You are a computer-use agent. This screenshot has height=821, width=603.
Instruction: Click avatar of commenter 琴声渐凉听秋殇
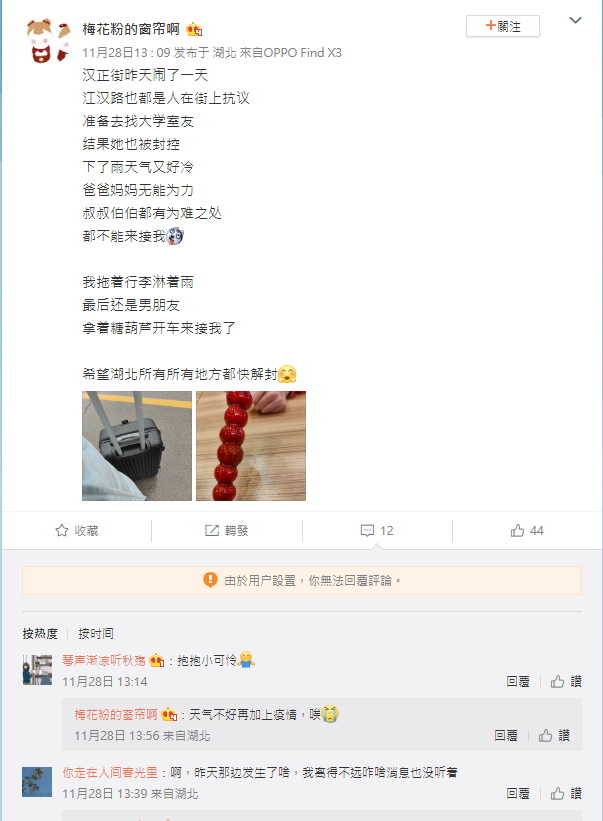[x=37, y=670]
